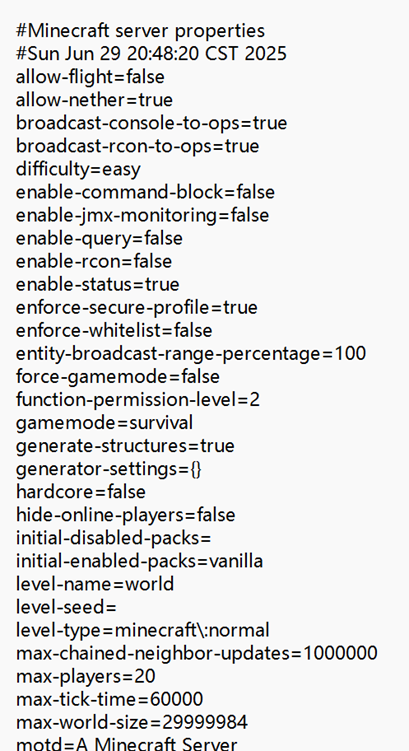Click the initial-enabled-packs=vanilla line
409x751 pixels.
point(139,561)
